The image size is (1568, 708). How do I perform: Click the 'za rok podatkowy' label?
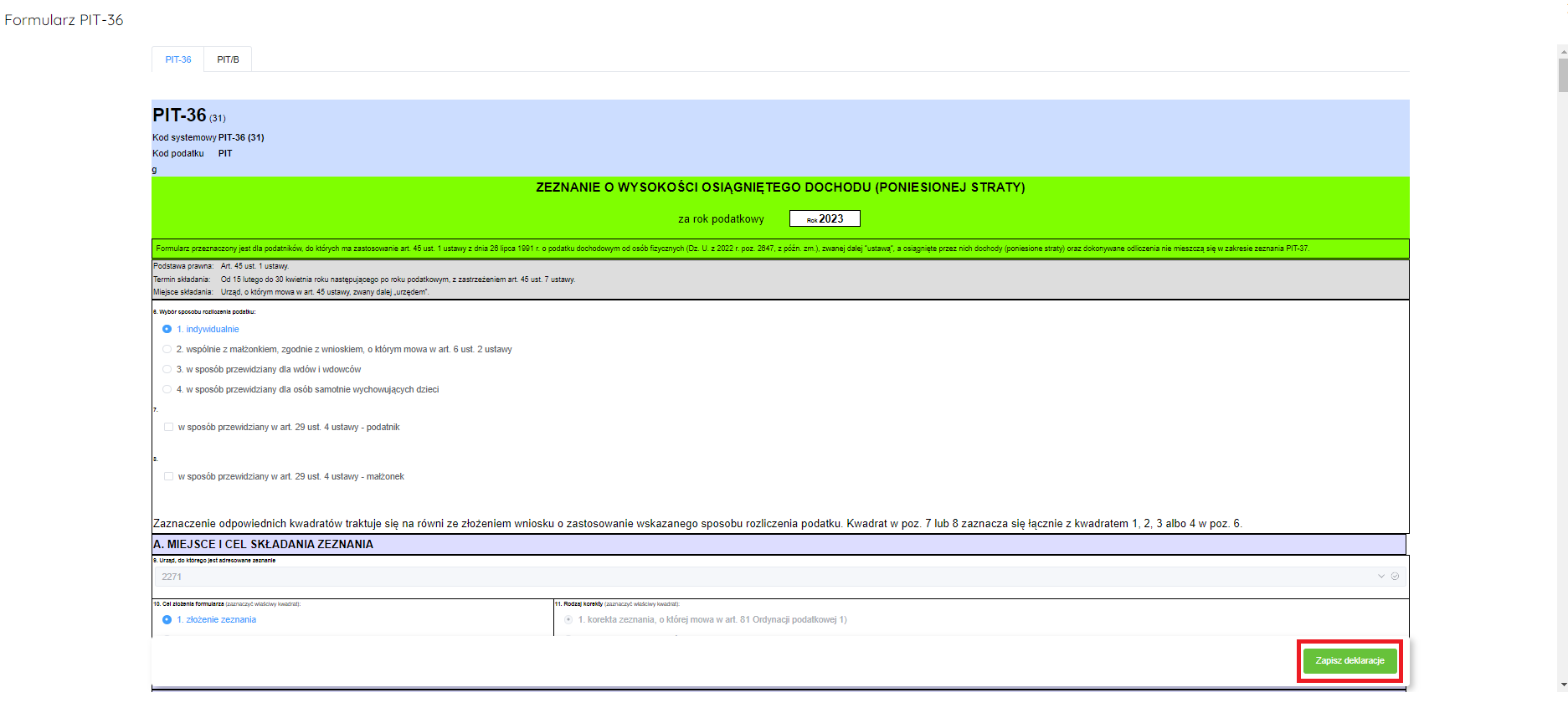pyautogui.click(x=721, y=218)
